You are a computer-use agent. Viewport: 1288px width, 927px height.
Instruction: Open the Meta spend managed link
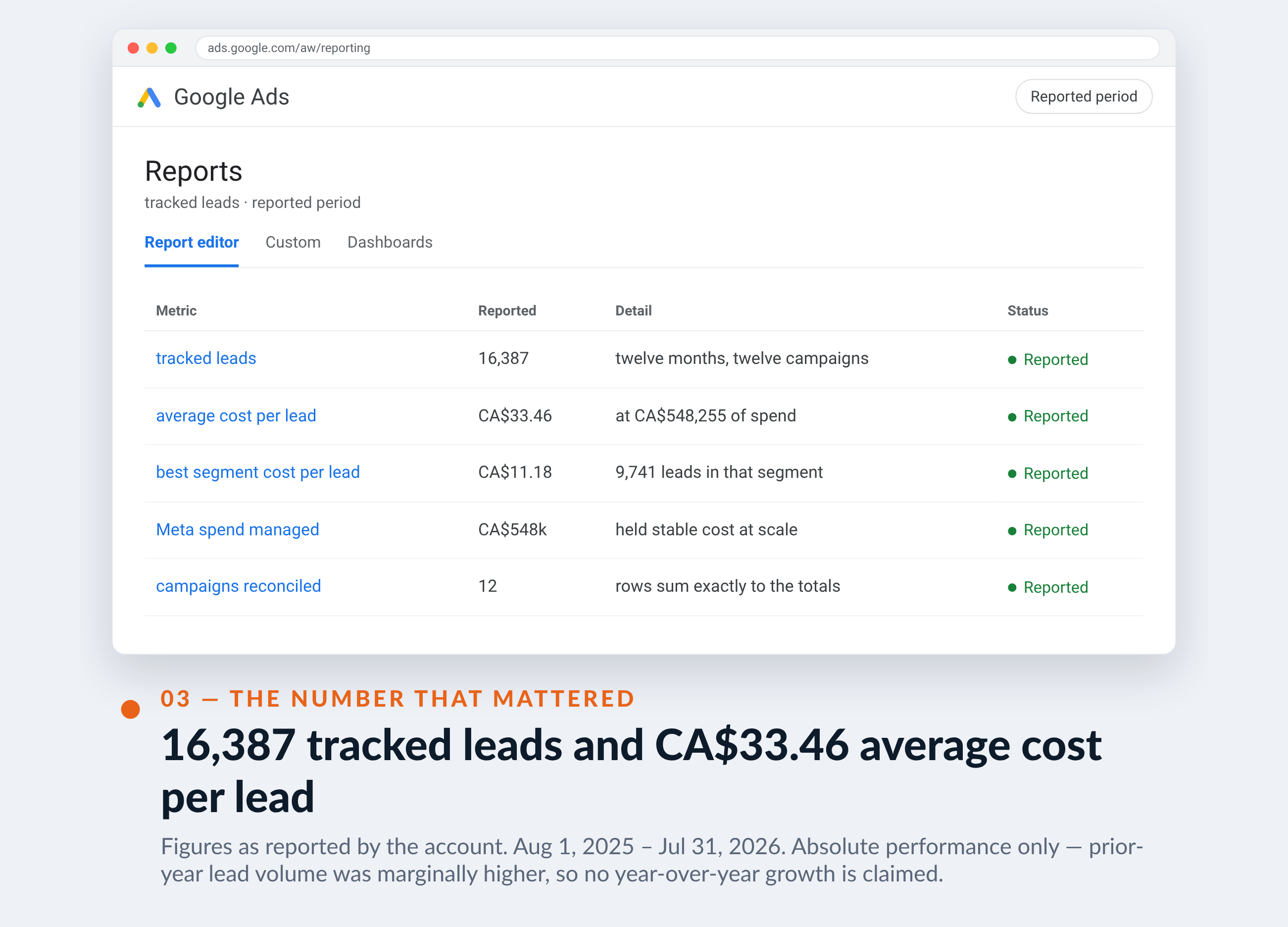tap(238, 529)
